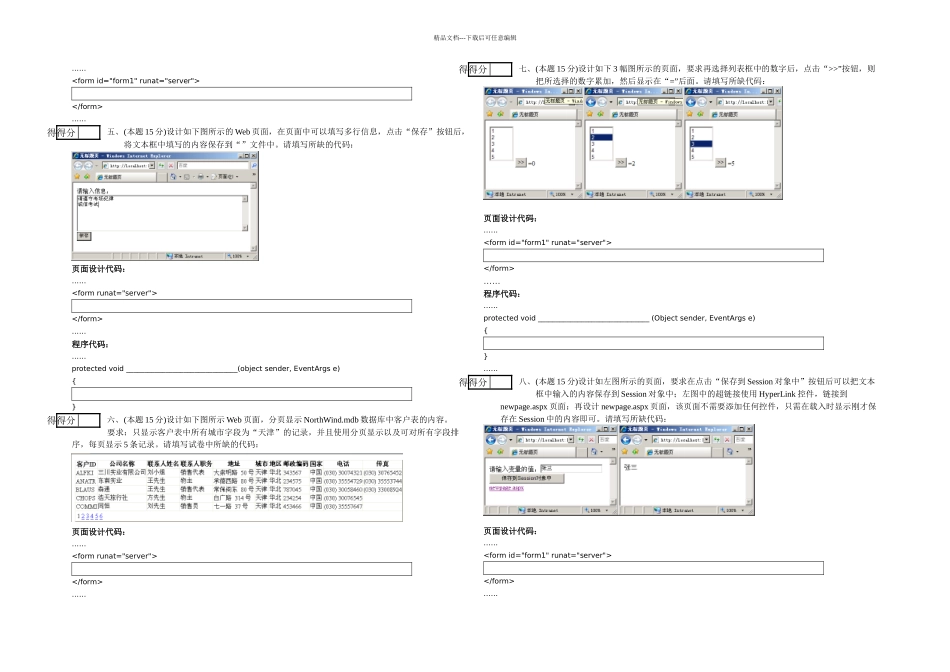Click page link 6 in the customer table pager
950x672 pixels.
click(x=101, y=516)
